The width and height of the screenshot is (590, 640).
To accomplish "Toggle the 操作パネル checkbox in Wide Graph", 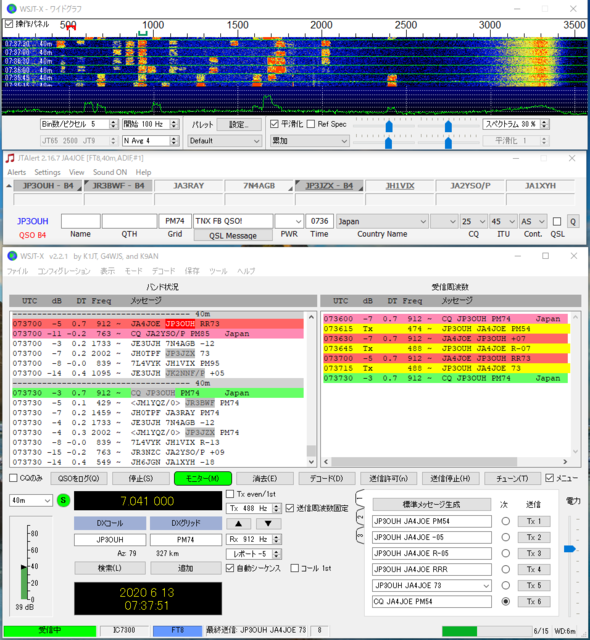I will (9, 24).
